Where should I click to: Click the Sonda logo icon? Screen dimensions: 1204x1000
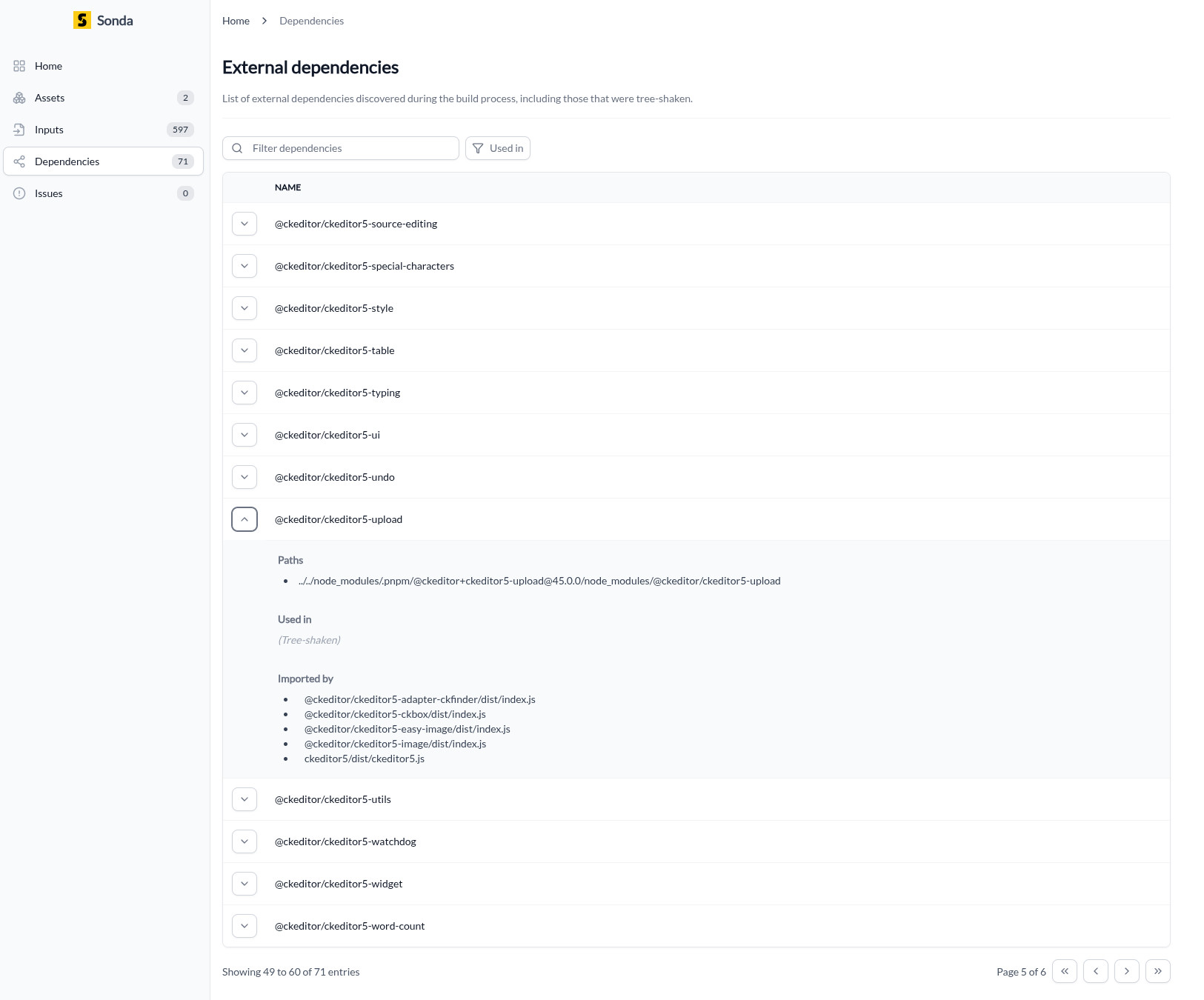pyautogui.click(x=82, y=20)
